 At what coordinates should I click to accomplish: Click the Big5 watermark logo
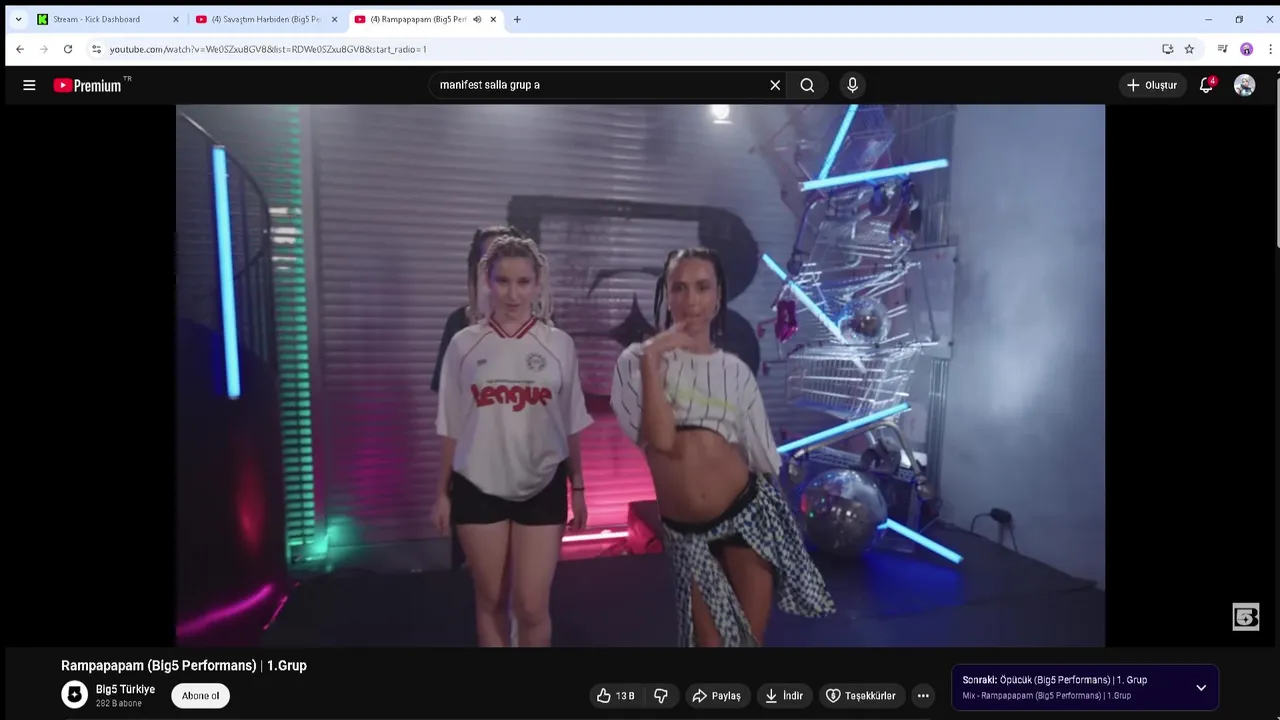[1246, 617]
